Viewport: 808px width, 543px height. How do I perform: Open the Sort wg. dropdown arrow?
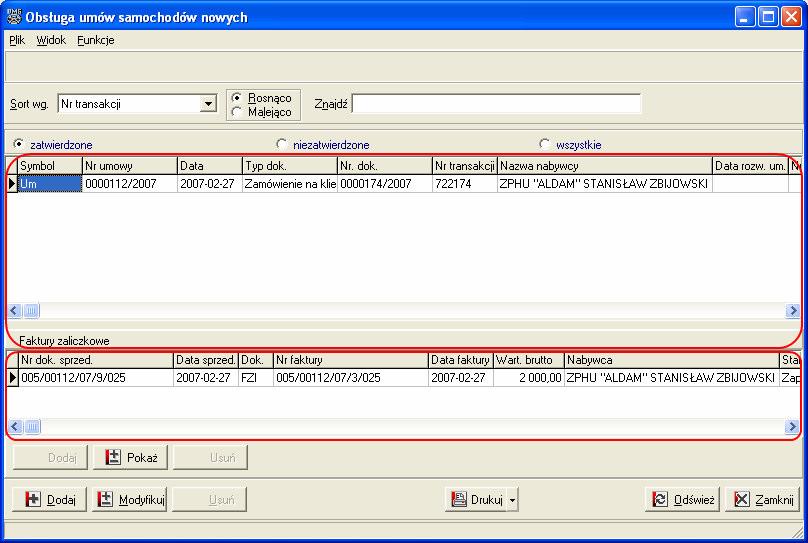(x=208, y=104)
